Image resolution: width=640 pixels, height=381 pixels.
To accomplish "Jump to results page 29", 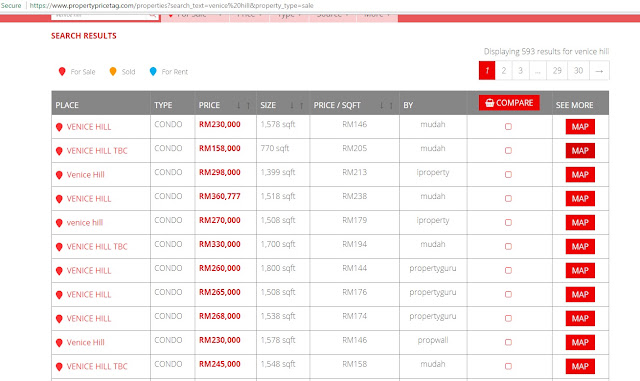I will click(x=557, y=71).
